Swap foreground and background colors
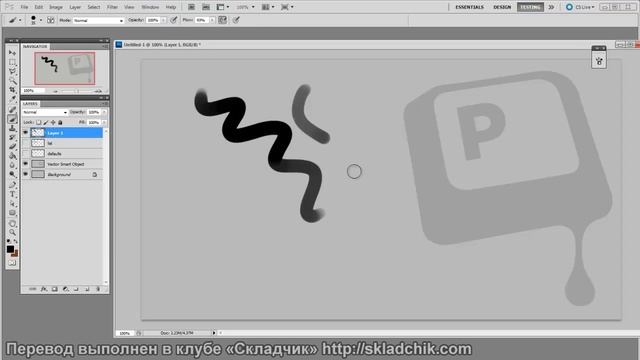The image size is (640, 360). pyautogui.click(x=16, y=241)
